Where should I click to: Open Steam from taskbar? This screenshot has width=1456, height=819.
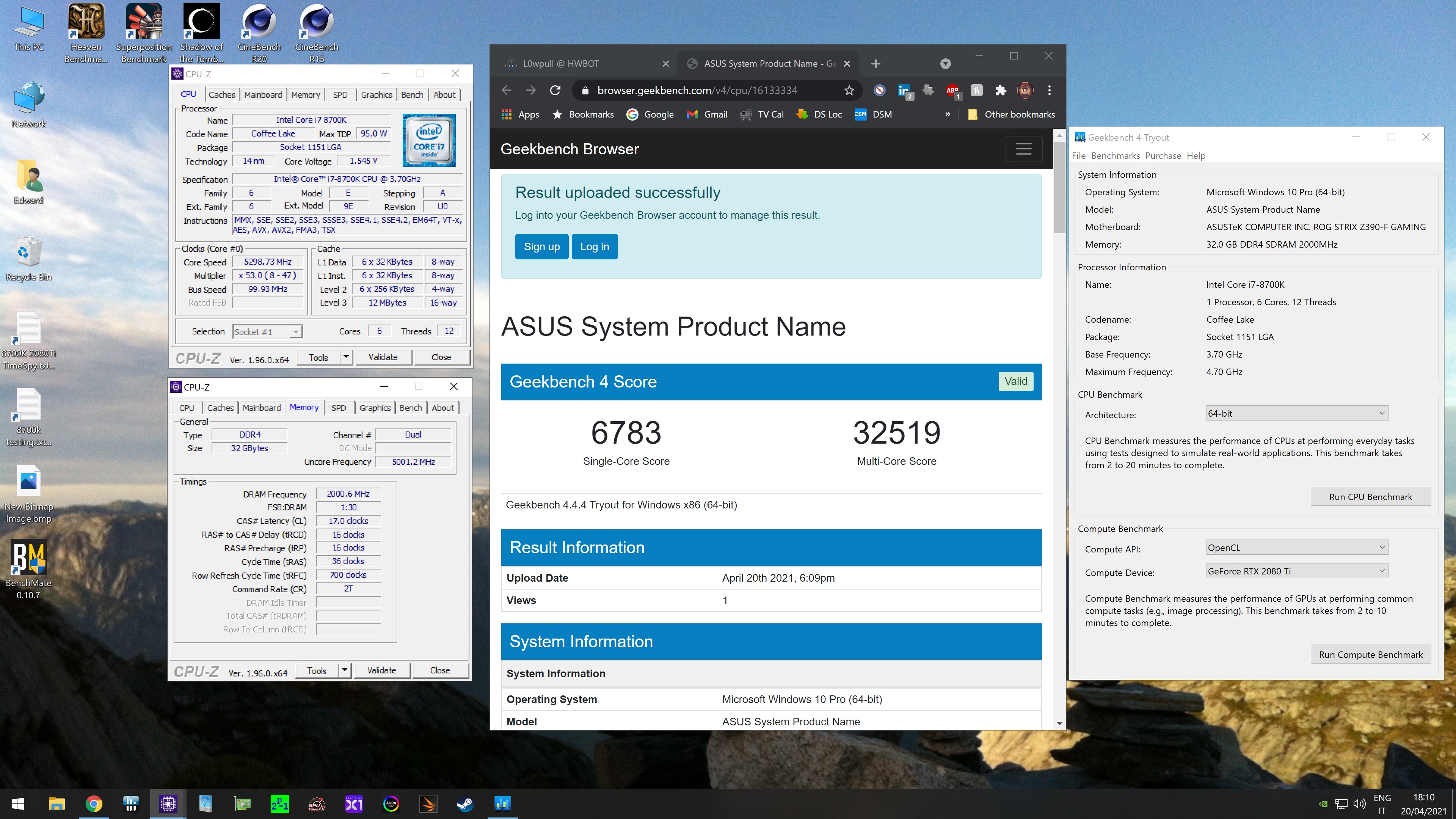pyautogui.click(x=465, y=804)
